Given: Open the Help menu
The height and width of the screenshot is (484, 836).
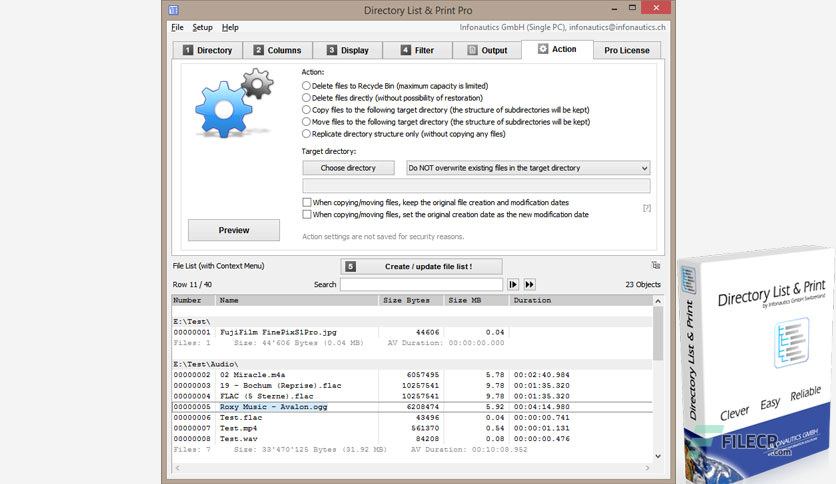Looking at the screenshot, I should pyautogui.click(x=230, y=27).
